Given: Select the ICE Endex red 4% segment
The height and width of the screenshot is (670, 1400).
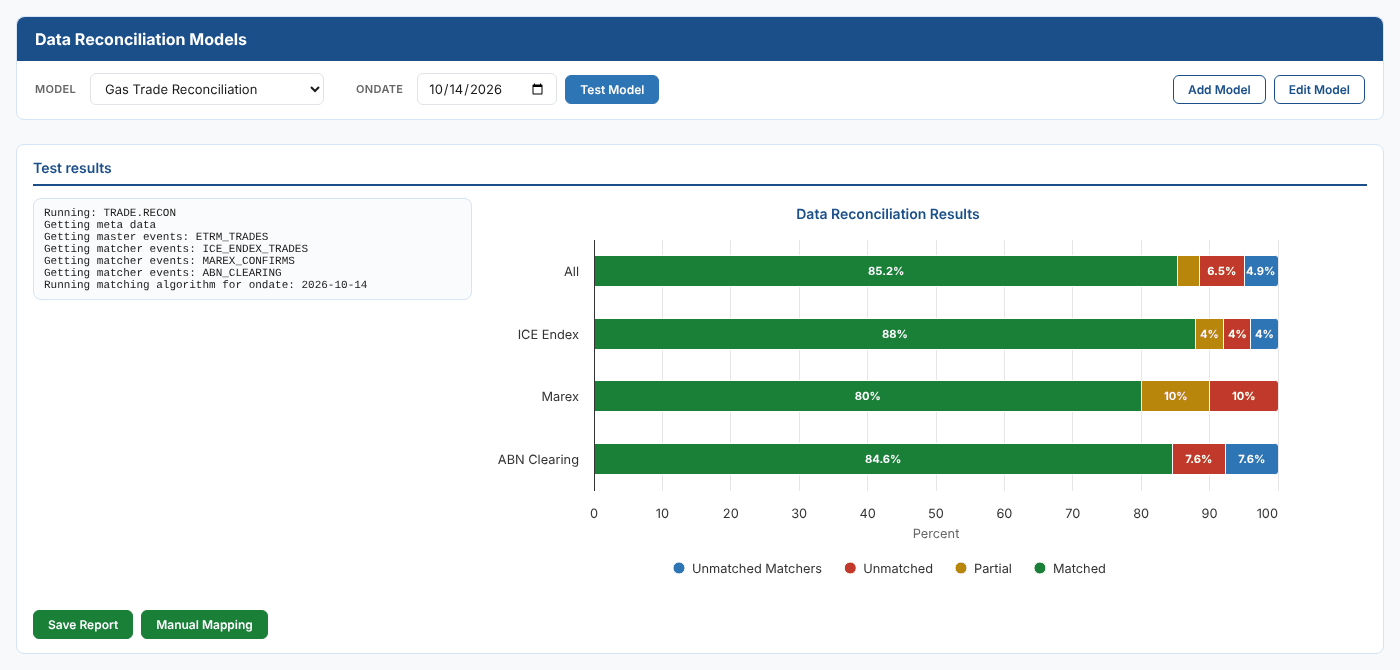Looking at the screenshot, I should point(1237,334).
